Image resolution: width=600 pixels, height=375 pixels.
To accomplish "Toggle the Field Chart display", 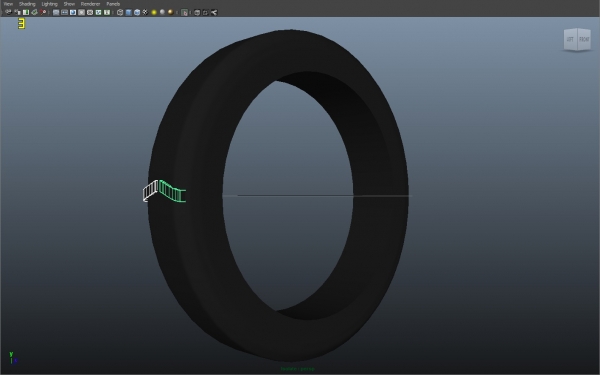I will [90, 12].
